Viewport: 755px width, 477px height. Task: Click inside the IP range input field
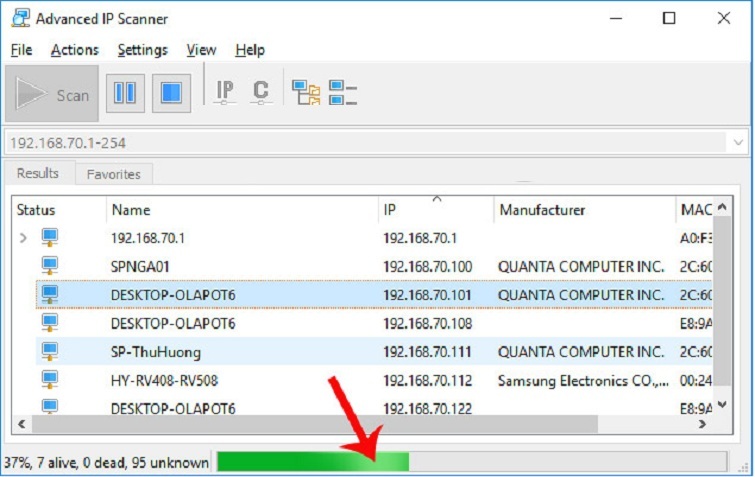pyautogui.click(x=360, y=143)
